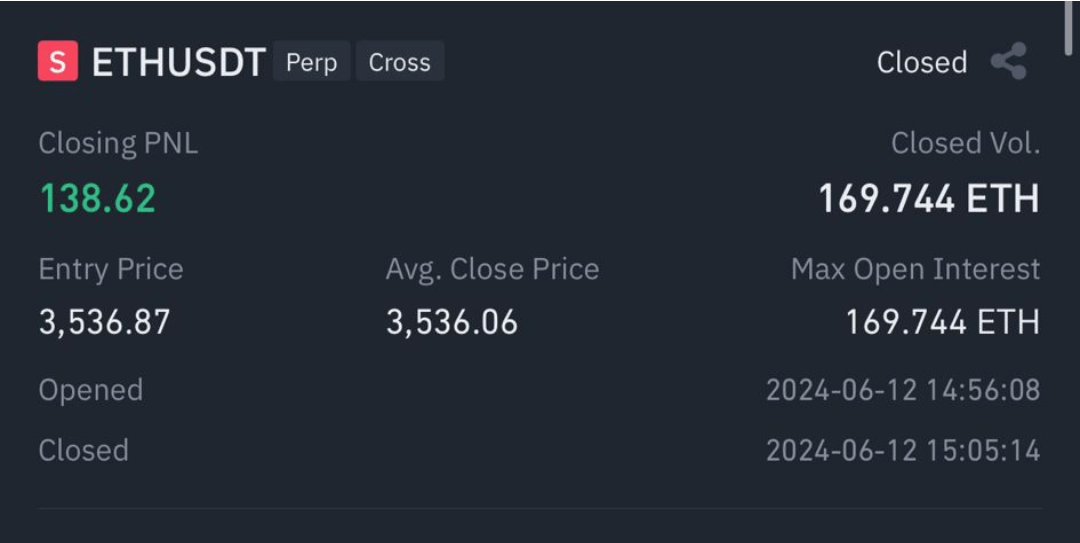Click the Max Open Interest 169.744 ETH value
The image size is (1080, 543).
point(943,322)
